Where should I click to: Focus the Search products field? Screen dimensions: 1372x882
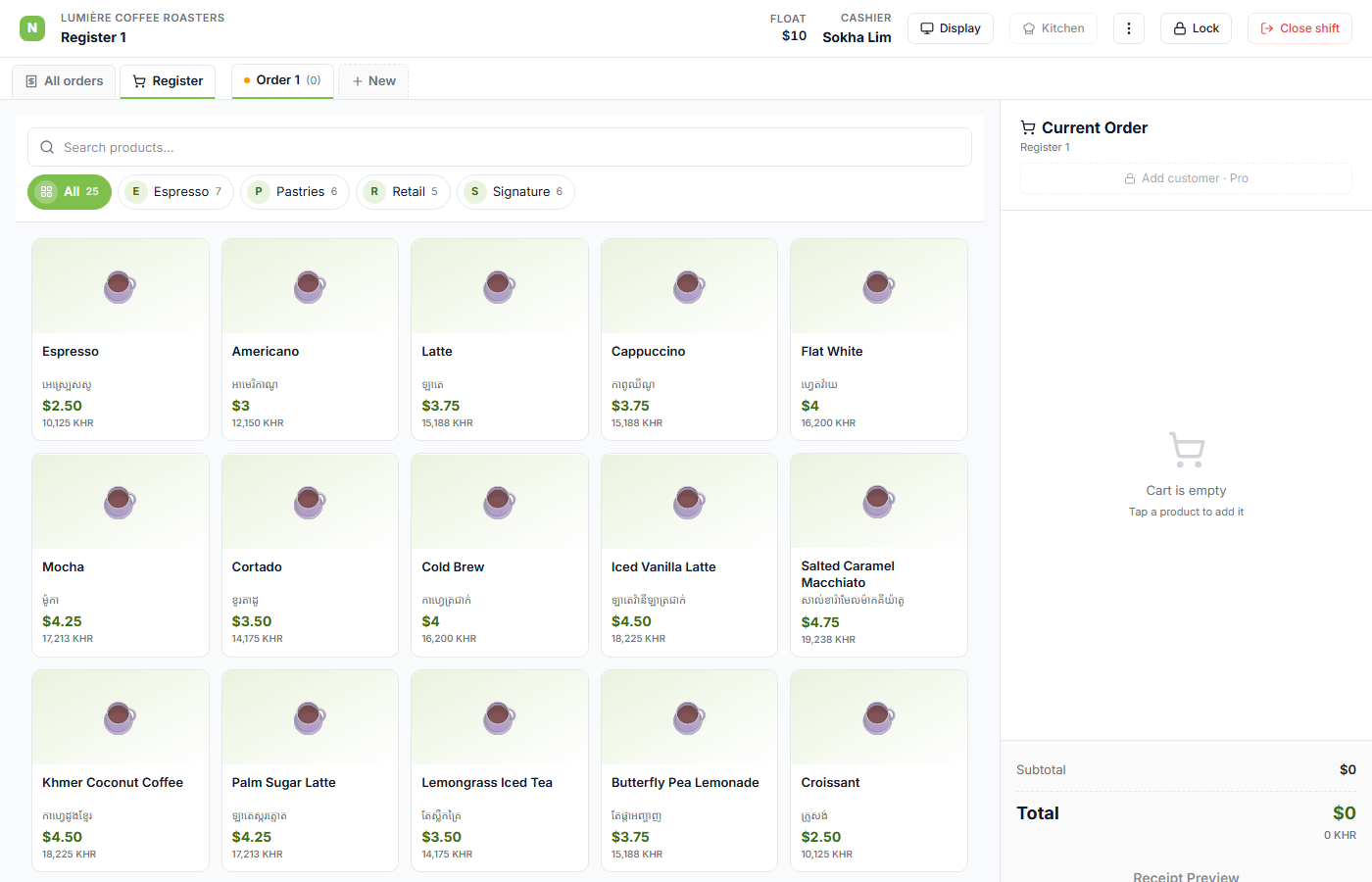coord(500,147)
